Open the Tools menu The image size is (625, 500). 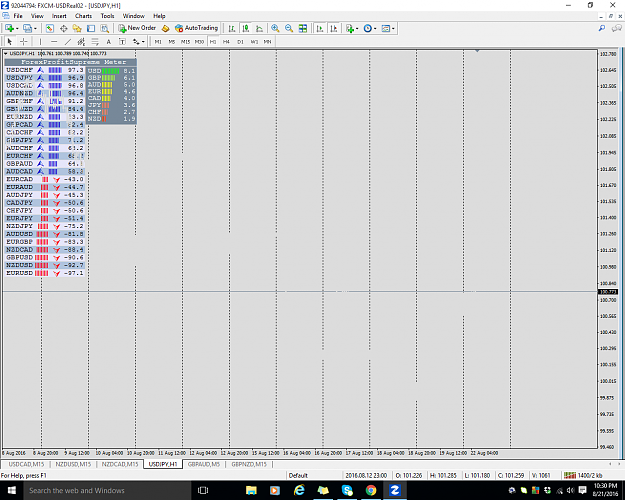point(107,16)
